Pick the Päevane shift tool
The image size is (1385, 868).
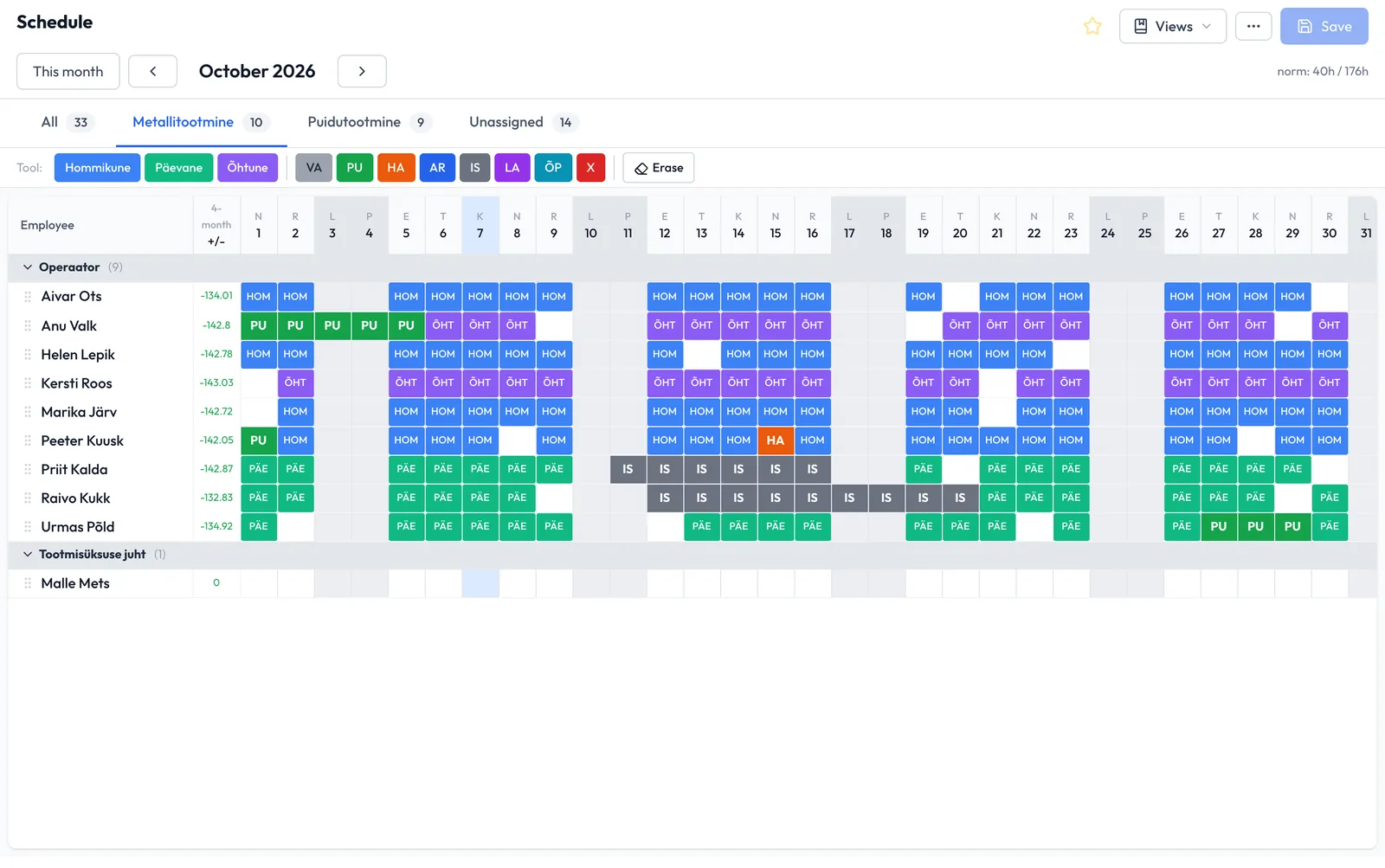179,168
